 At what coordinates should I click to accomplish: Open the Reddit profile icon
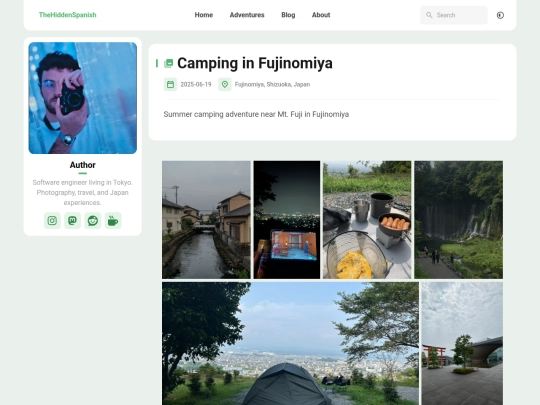tap(93, 220)
